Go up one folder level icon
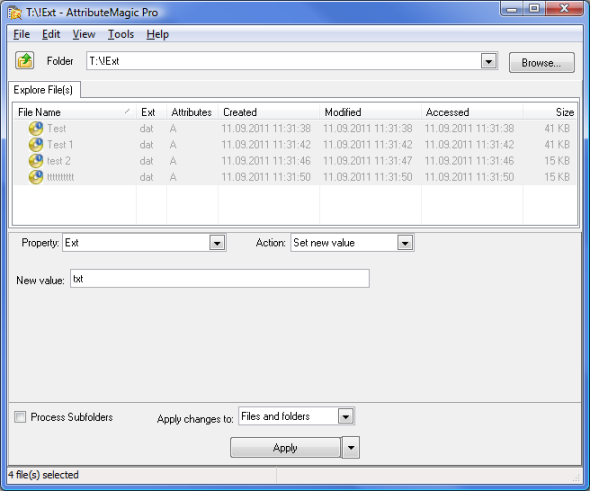 25,61
